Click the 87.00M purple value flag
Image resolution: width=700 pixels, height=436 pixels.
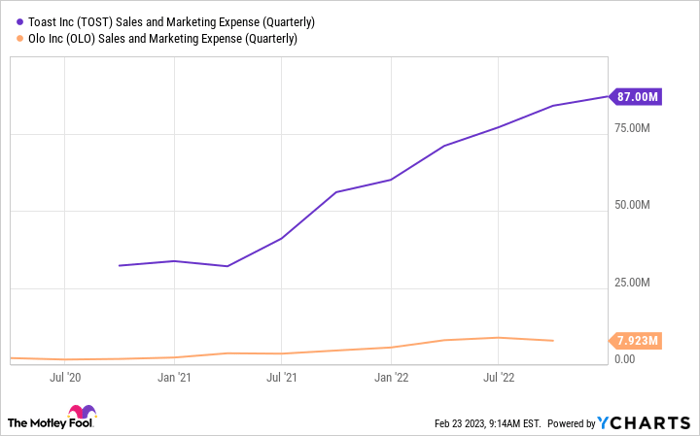[x=636, y=97]
